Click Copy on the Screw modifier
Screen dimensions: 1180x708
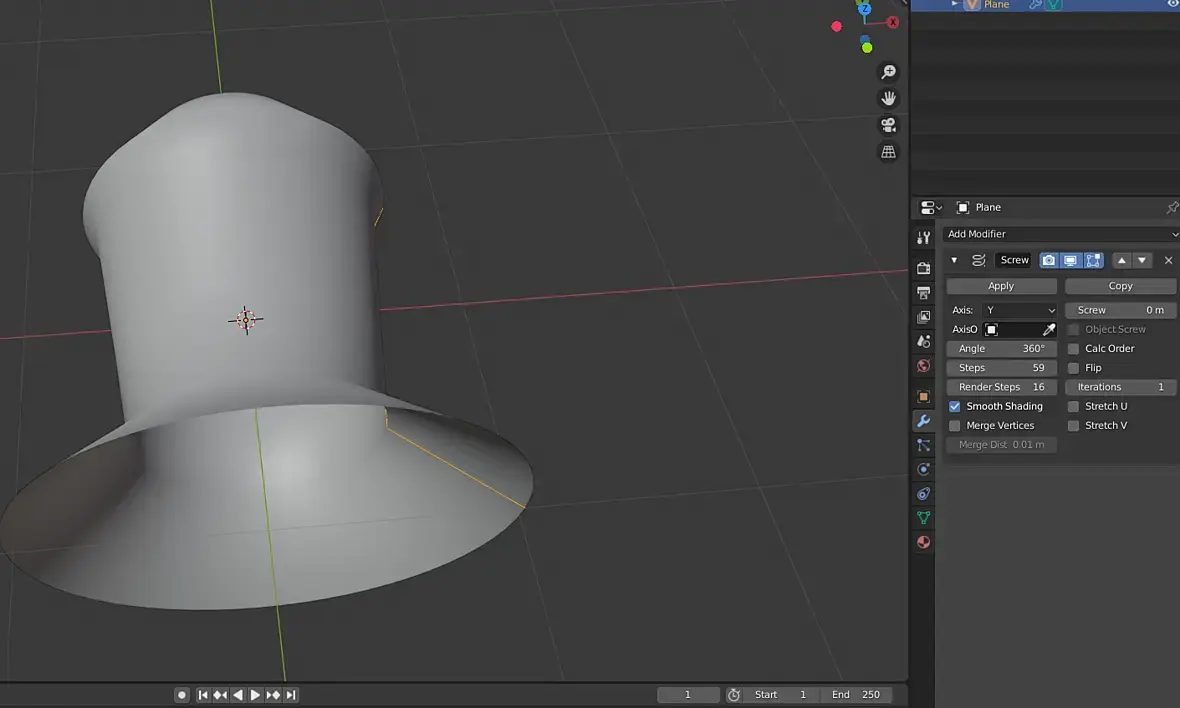(x=1120, y=286)
